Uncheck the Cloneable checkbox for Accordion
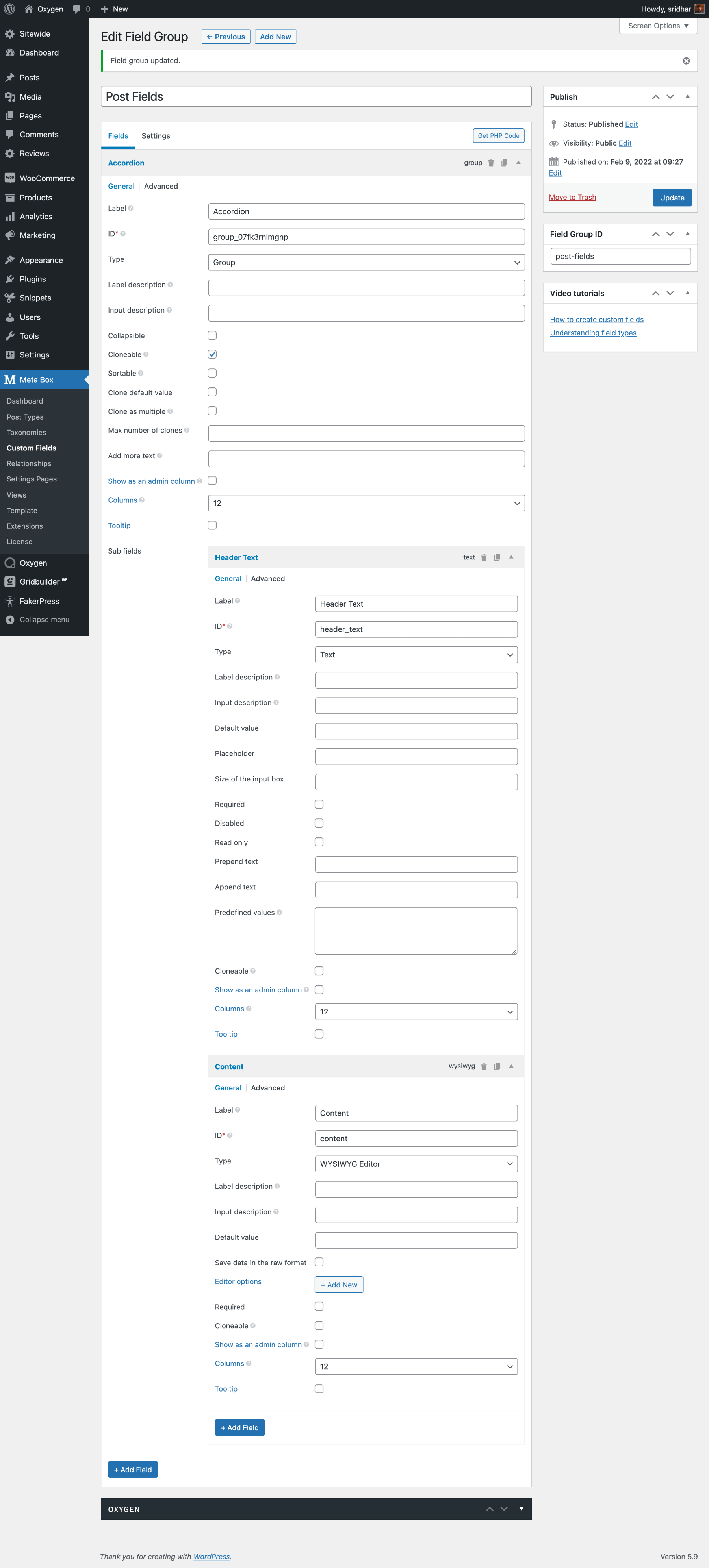This screenshot has height=1568, width=709. pos(212,354)
